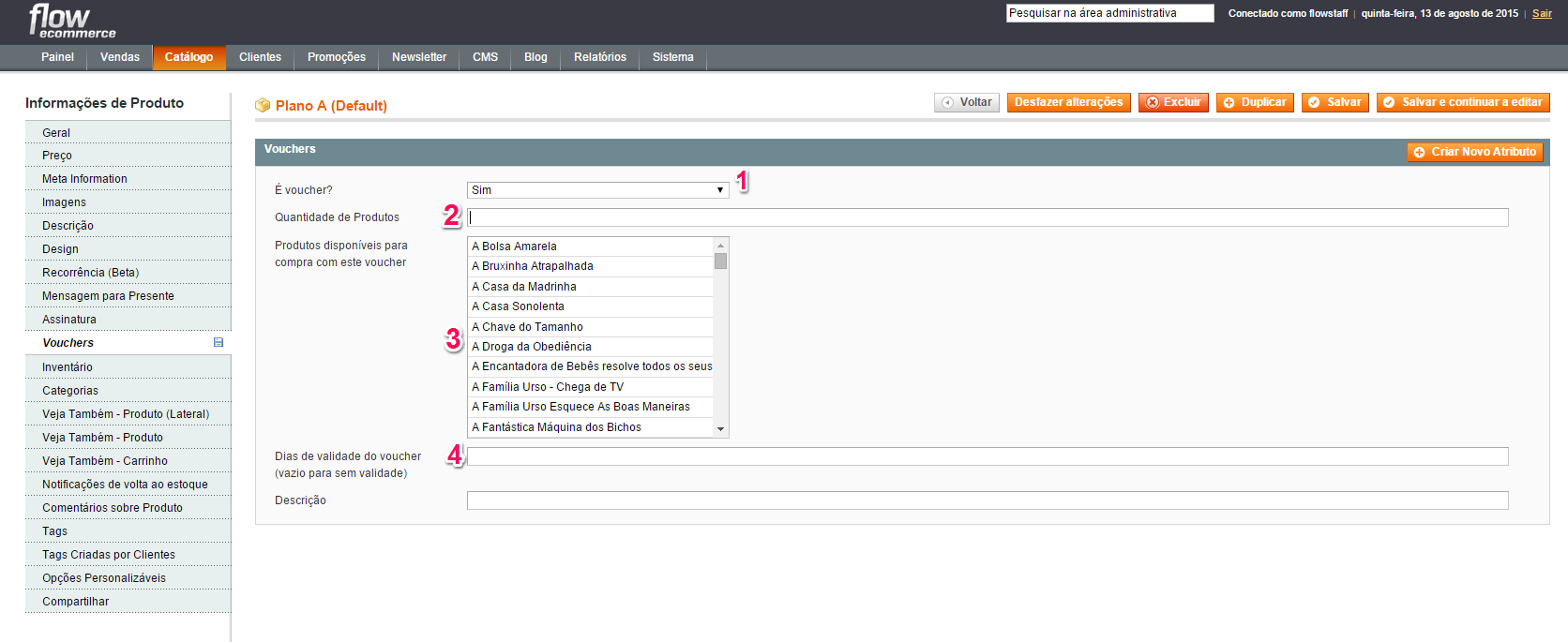Select 'A Família Urso Esquece As Boas Maneiras'
The height and width of the screenshot is (642, 1568).
(x=591, y=407)
